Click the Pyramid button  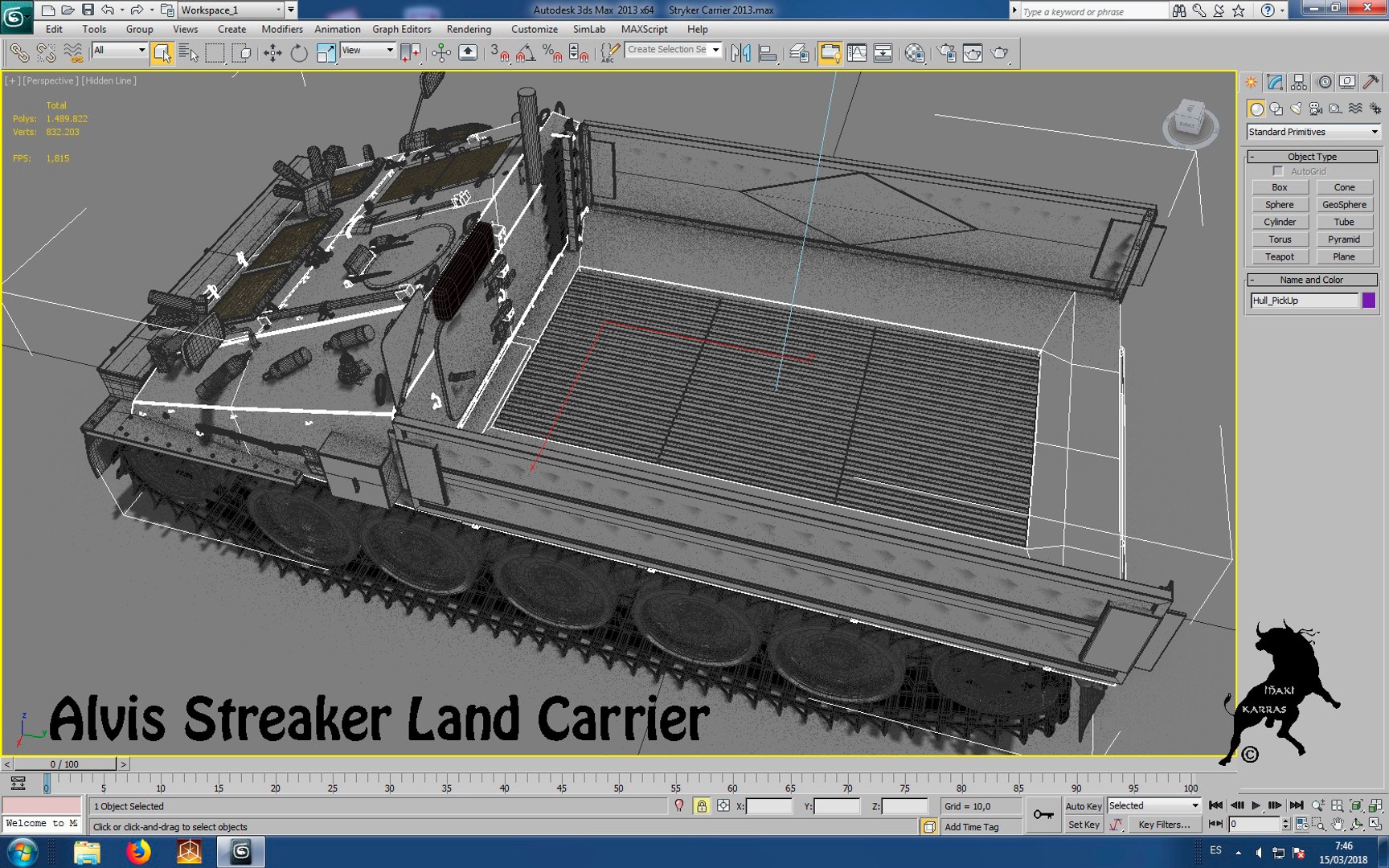[x=1344, y=240]
